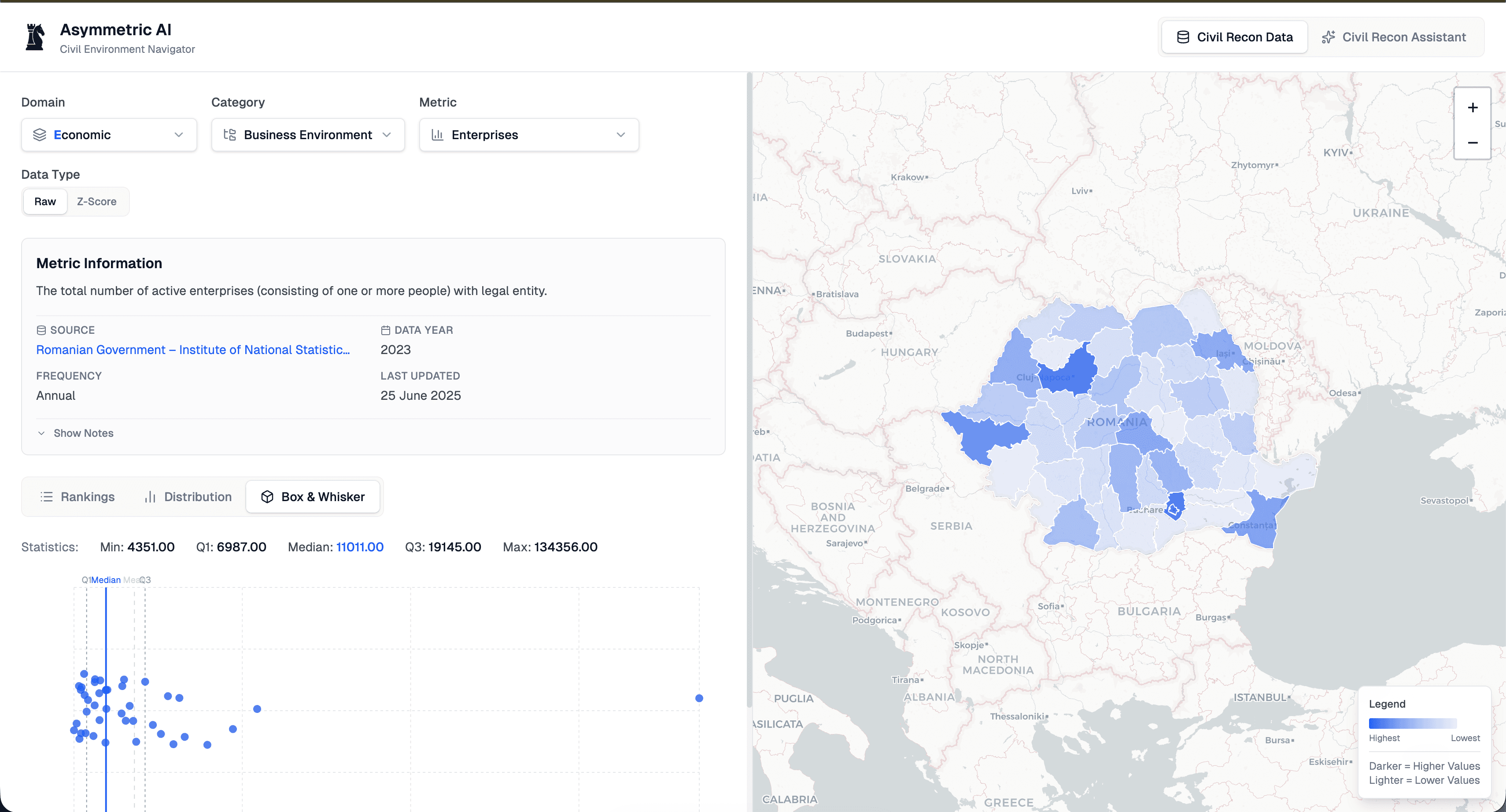Click the bar chart icon beside Distribution
The height and width of the screenshot is (812, 1506).
pyautogui.click(x=150, y=497)
